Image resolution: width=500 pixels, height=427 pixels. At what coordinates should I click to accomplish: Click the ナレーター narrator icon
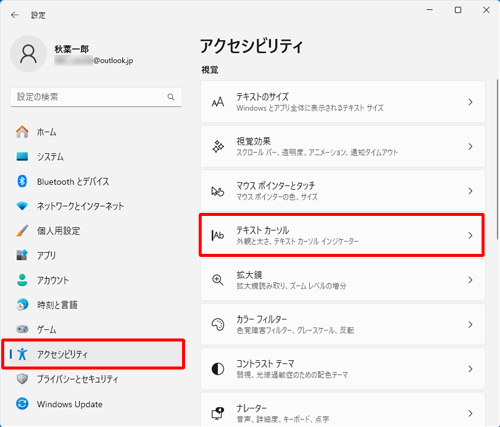click(x=218, y=413)
